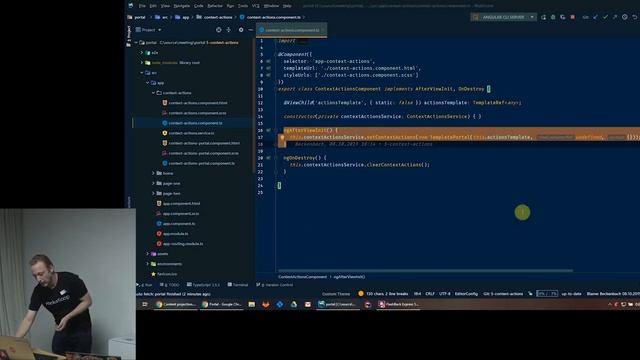Open File Explorer from the taskbar
Image resolution: width=640 pixels, height=360 pixels.
click(x=251, y=304)
